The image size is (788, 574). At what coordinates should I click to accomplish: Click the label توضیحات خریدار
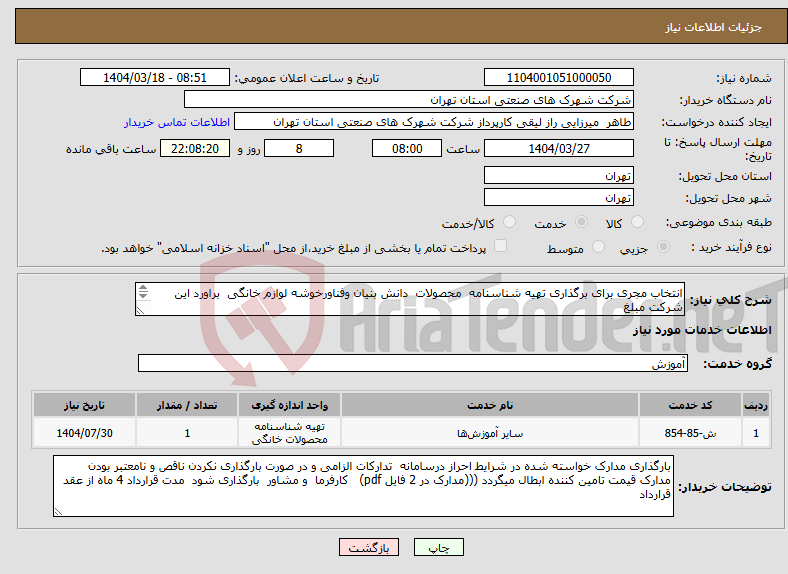pyautogui.click(x=725, y=487)
